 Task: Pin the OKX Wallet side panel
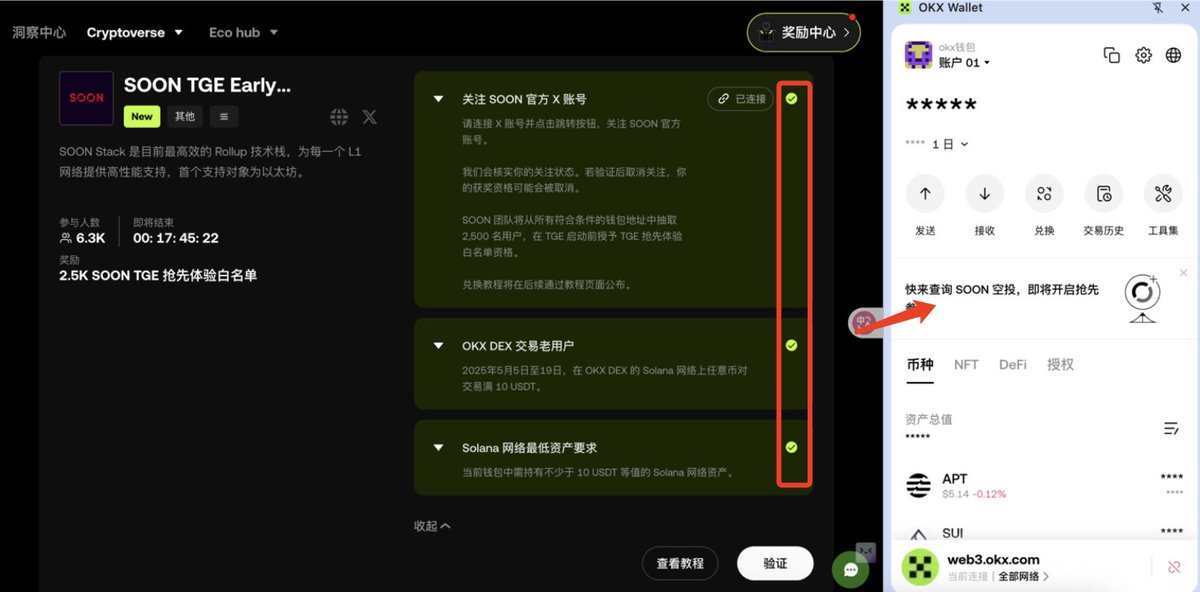tap(1158, 8)
